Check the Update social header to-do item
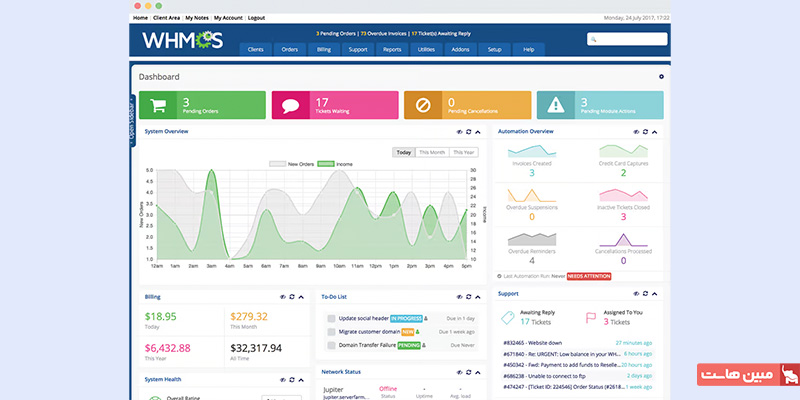The height and width of the screenshot is (400, 800). [x=331, y=318]
